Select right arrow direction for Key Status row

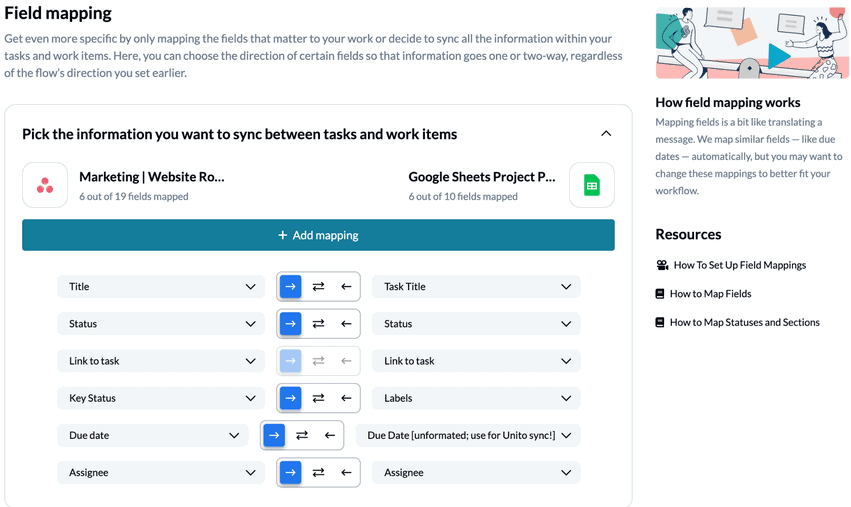[x=290, y=398]
